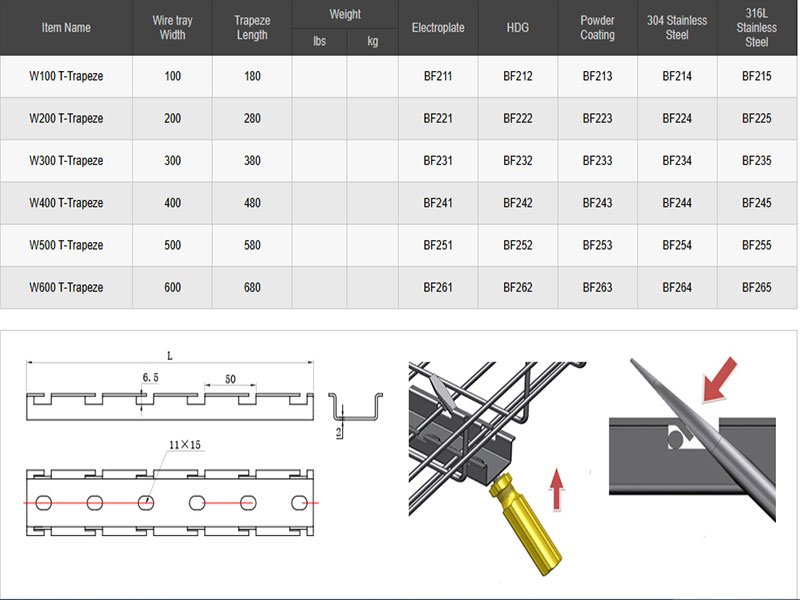Screen dimensions: 800x600
Task: Click part number BF213
Action: point(597,77)
